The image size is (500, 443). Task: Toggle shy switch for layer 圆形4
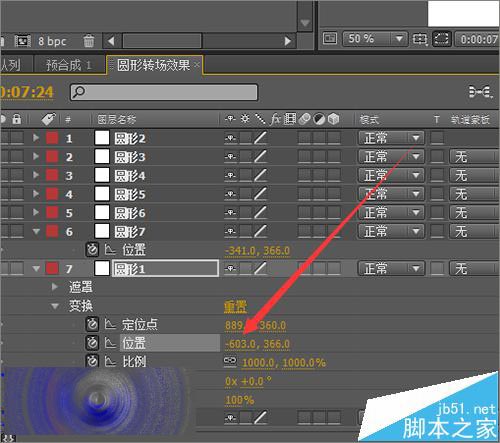click(230, 175)
